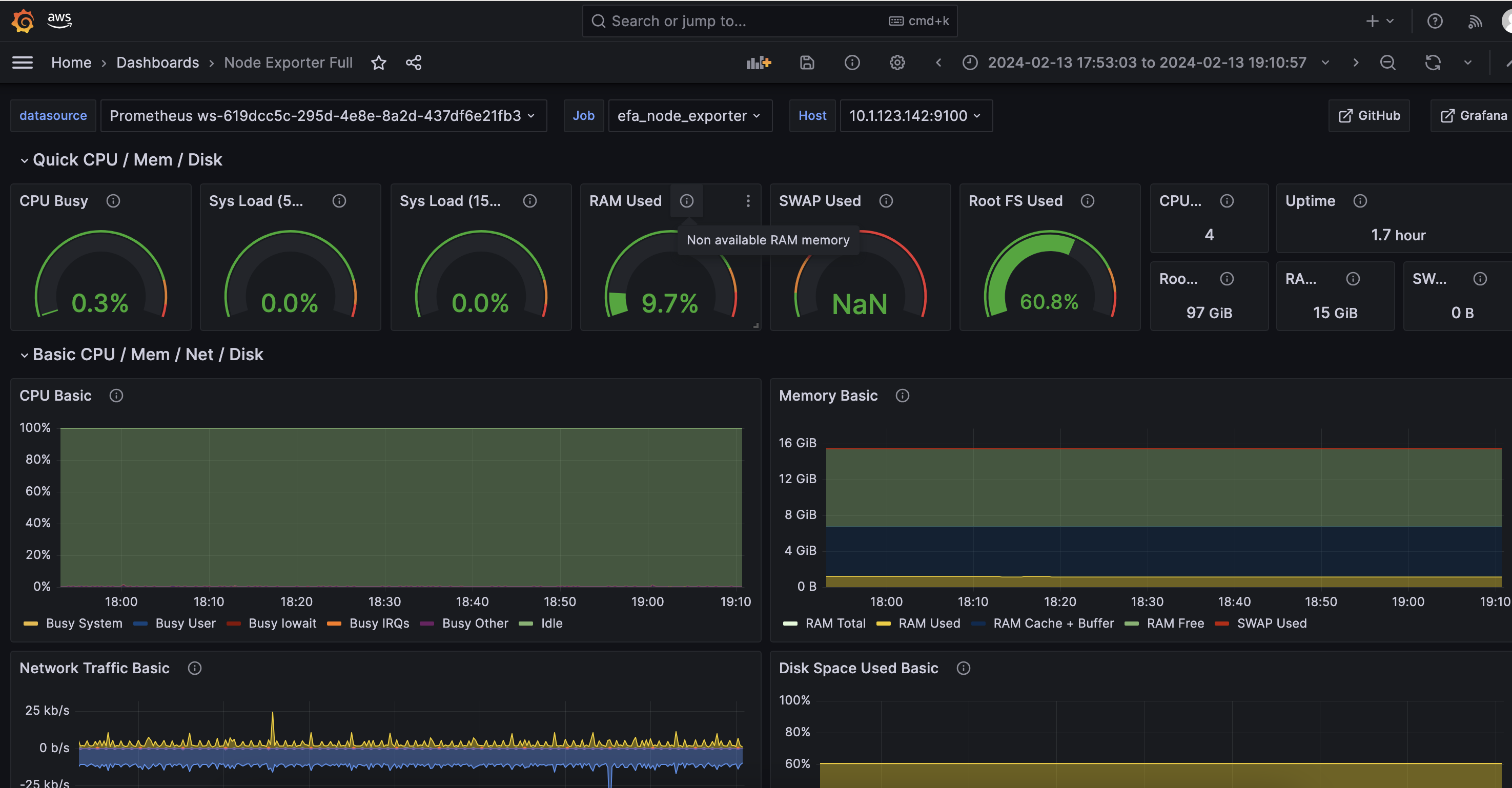This screenshot has height=788, width=1512.
Task: Click the share dashboard icon
Action: (413, 63)
